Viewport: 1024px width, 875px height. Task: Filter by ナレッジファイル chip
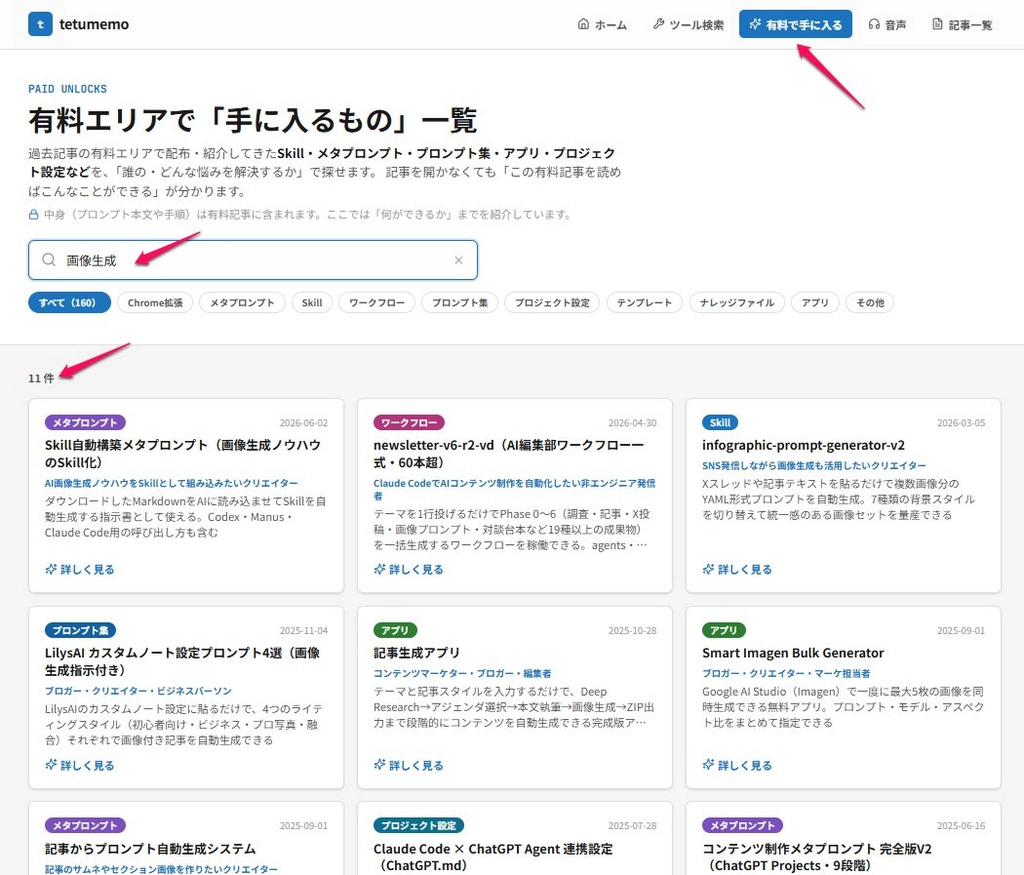click(x=737, y=302)
